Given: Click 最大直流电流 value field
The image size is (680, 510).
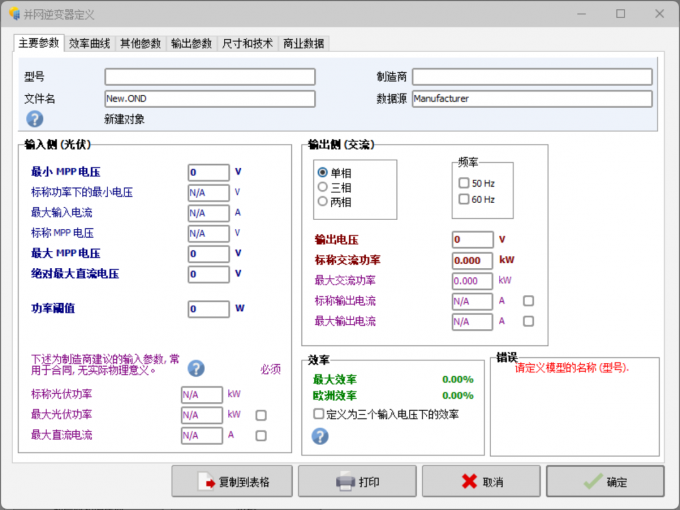Looking at the screenshot, I should 202,435.
